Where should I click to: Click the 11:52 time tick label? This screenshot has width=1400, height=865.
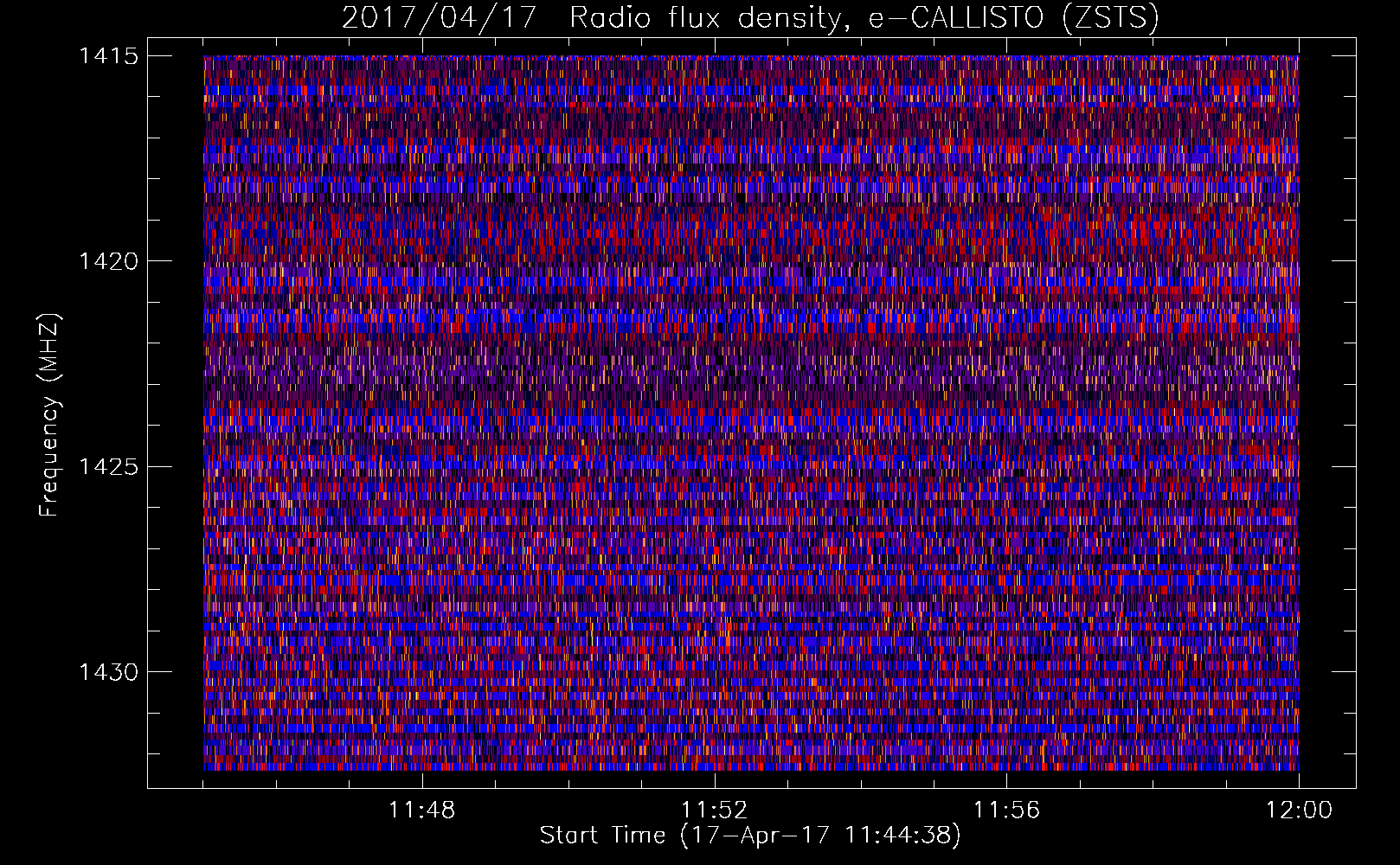pyautogui.click(x=715, y=811)
